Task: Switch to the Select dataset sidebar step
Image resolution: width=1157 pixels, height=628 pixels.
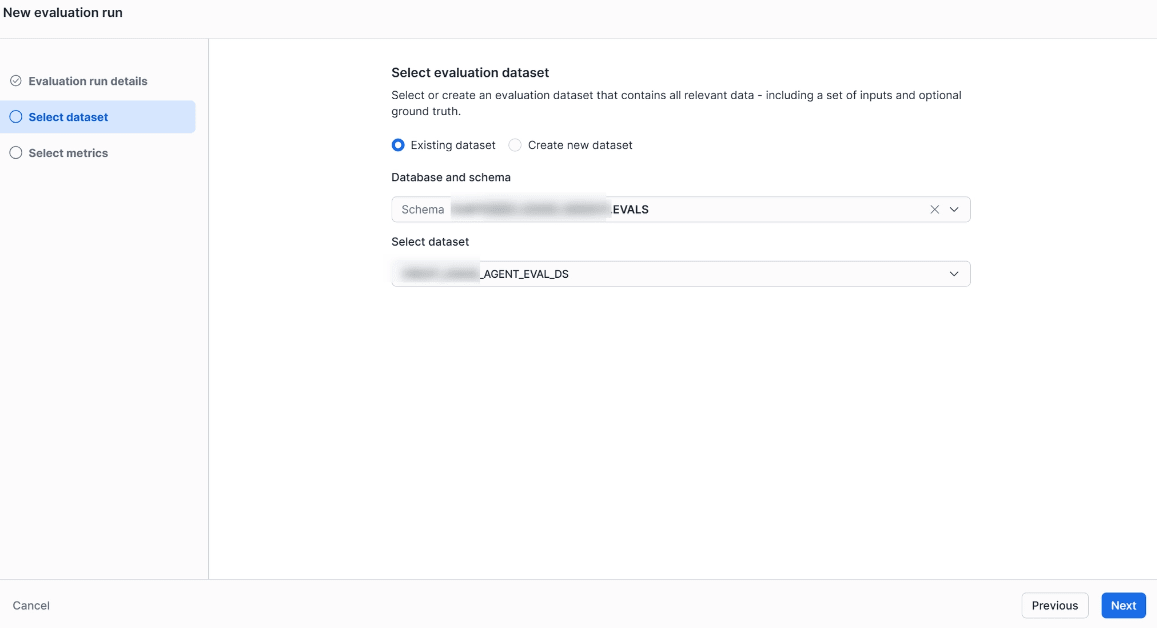Action: [68, 117]
